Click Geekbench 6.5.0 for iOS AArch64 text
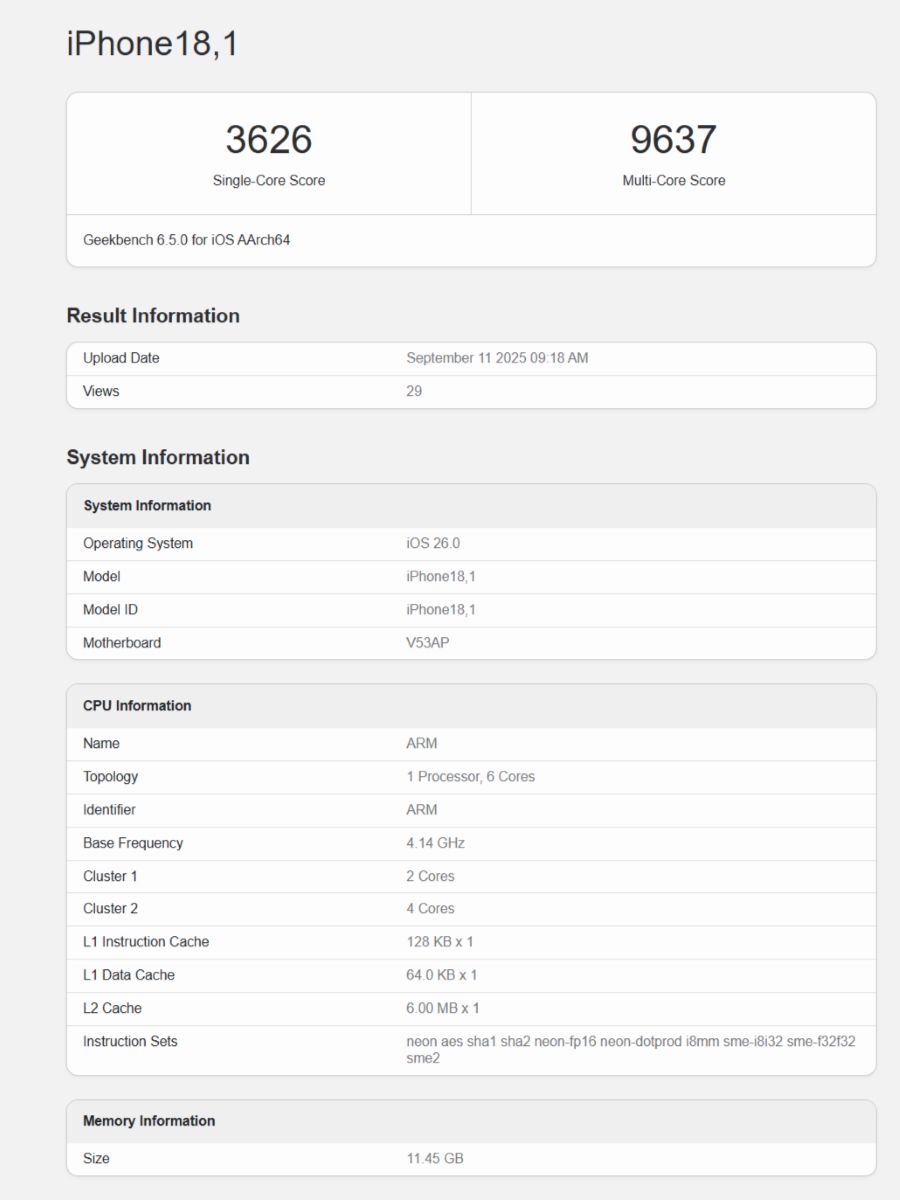The image size is (900, 1200). pyautogui.click(x=187, y=240)
